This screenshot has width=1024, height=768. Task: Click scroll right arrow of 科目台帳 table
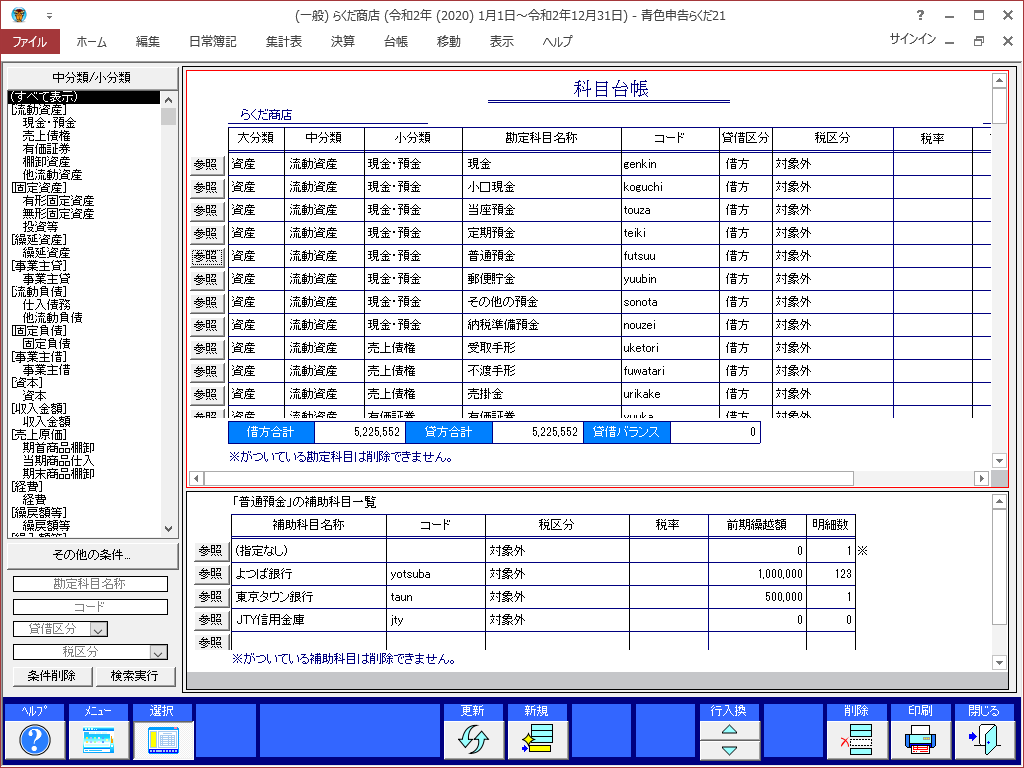coord(981,479)
